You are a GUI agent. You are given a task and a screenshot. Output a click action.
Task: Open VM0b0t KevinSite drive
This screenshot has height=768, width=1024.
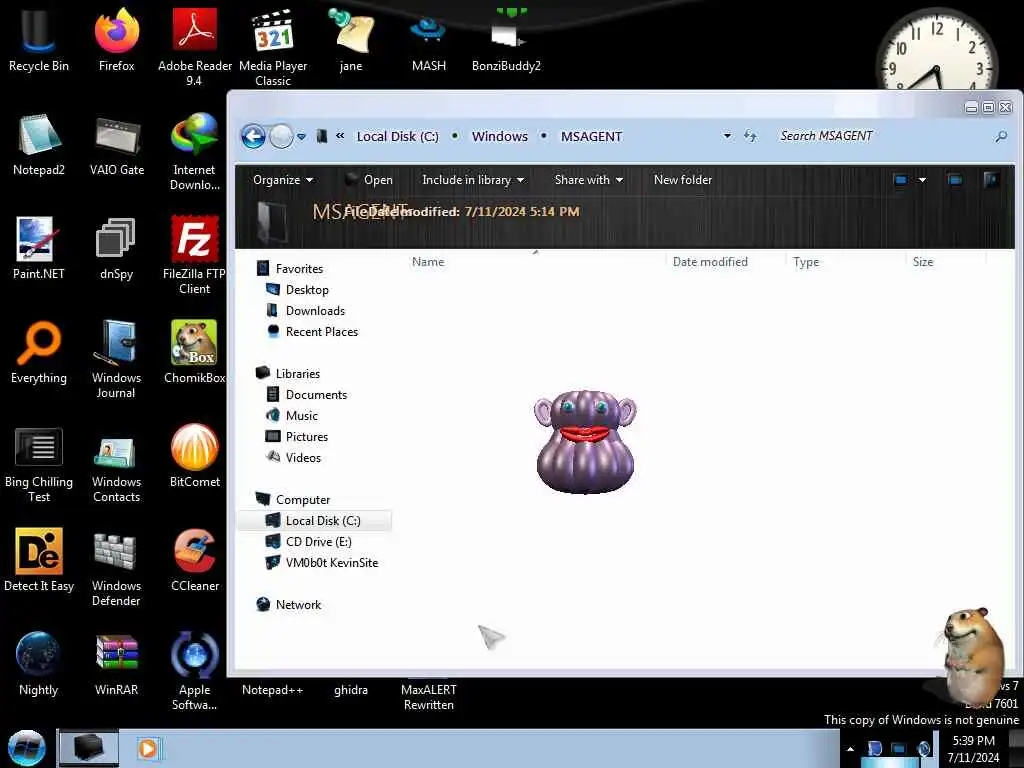coord(322,563)
